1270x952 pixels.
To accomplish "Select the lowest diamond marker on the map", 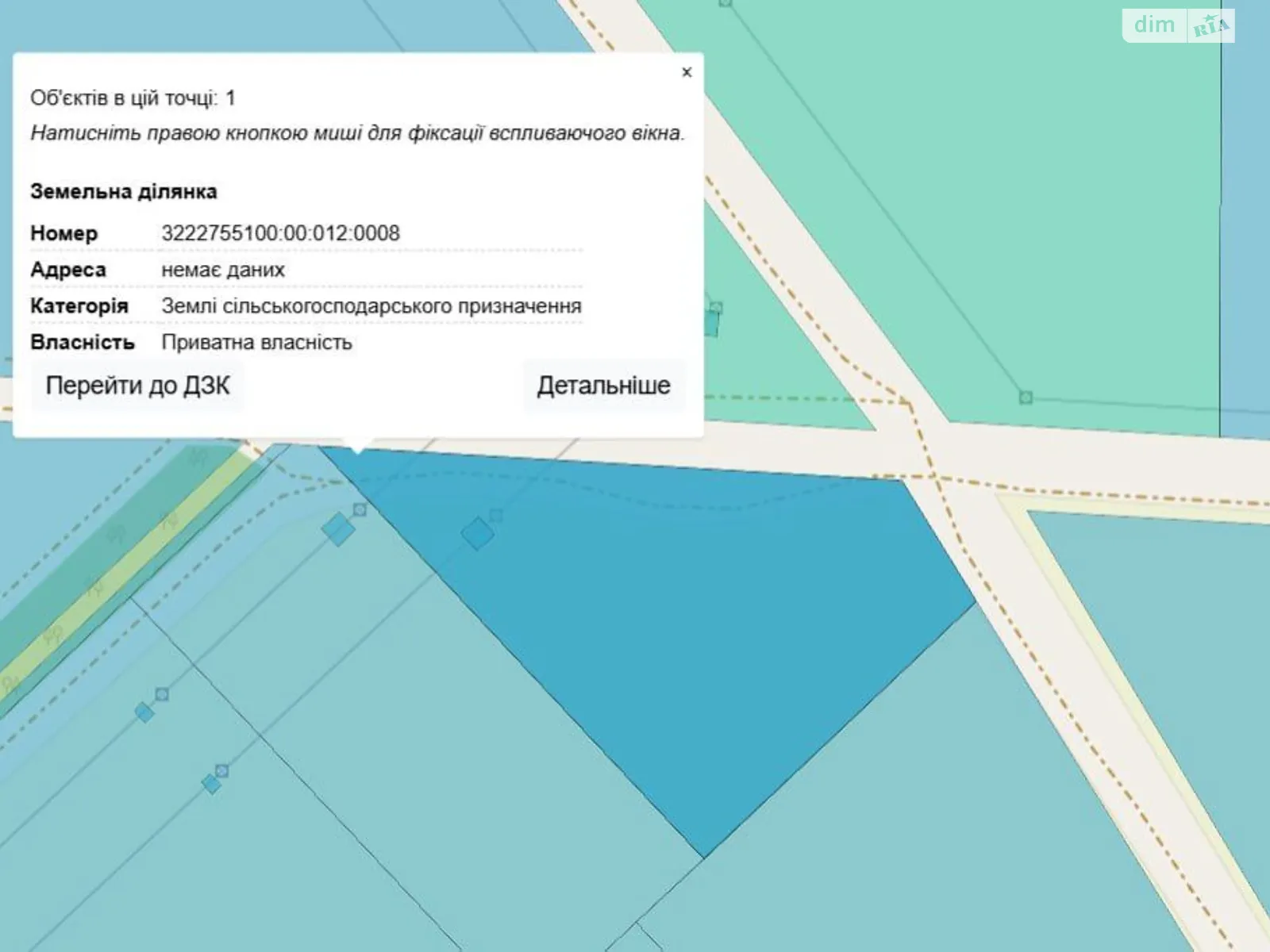I will (x=211, y=784).
